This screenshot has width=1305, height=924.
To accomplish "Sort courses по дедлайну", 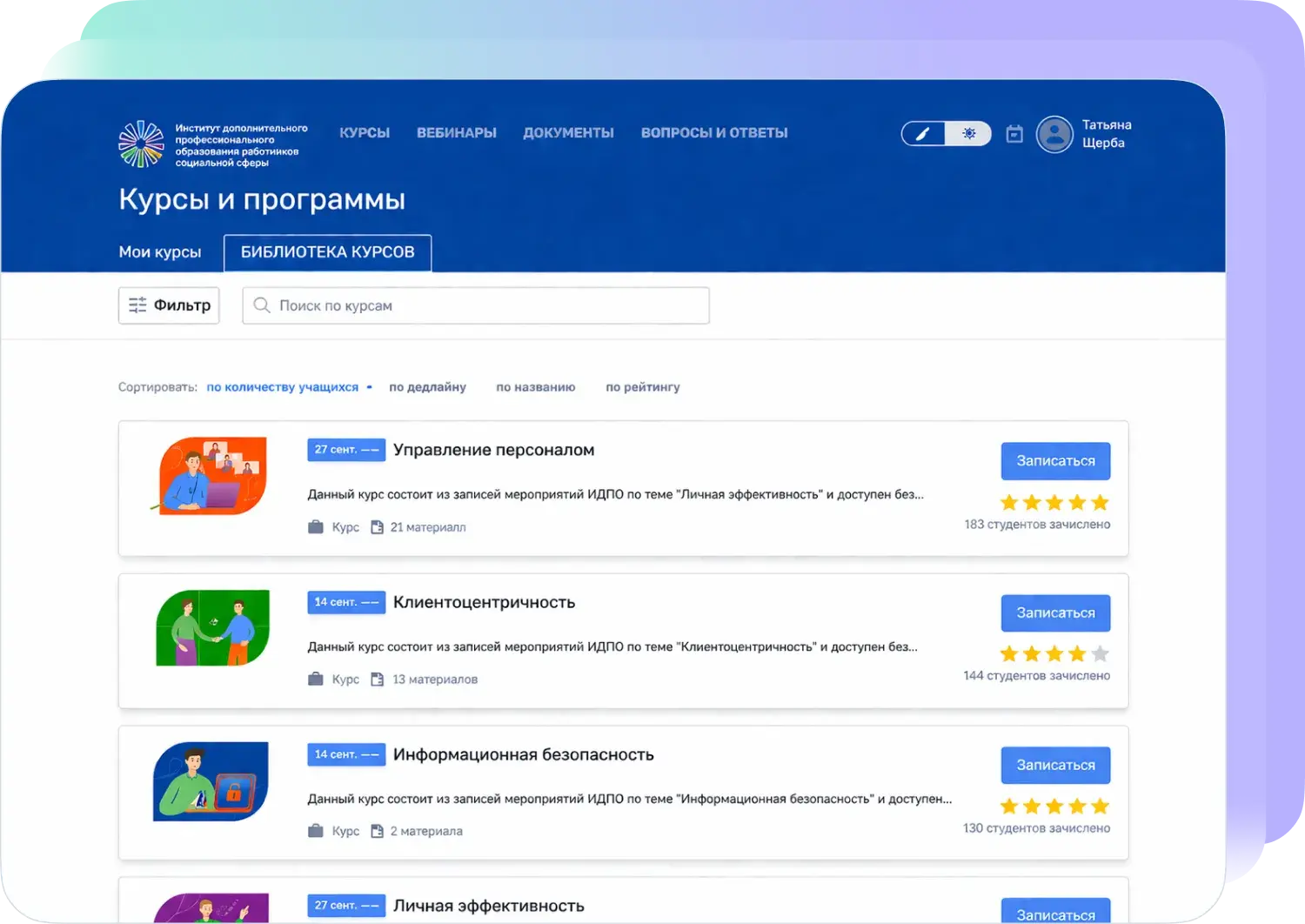I will [427, 387].
